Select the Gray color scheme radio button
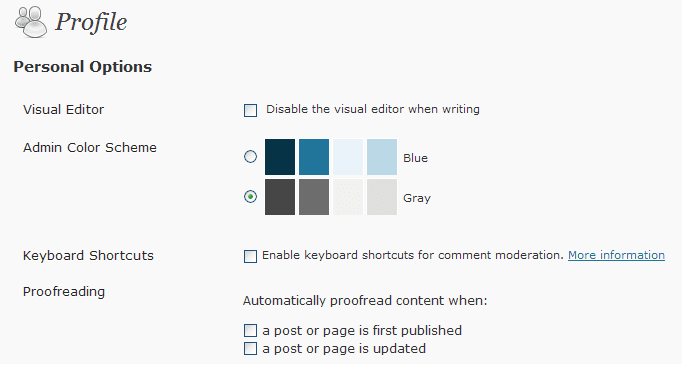Viewport: 682px width, 376px height. click(x=250, y=197)
